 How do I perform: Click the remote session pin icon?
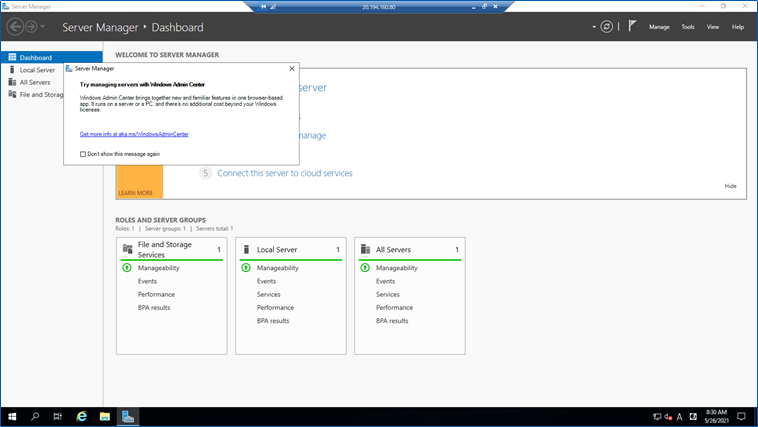[x=263, y=7]
